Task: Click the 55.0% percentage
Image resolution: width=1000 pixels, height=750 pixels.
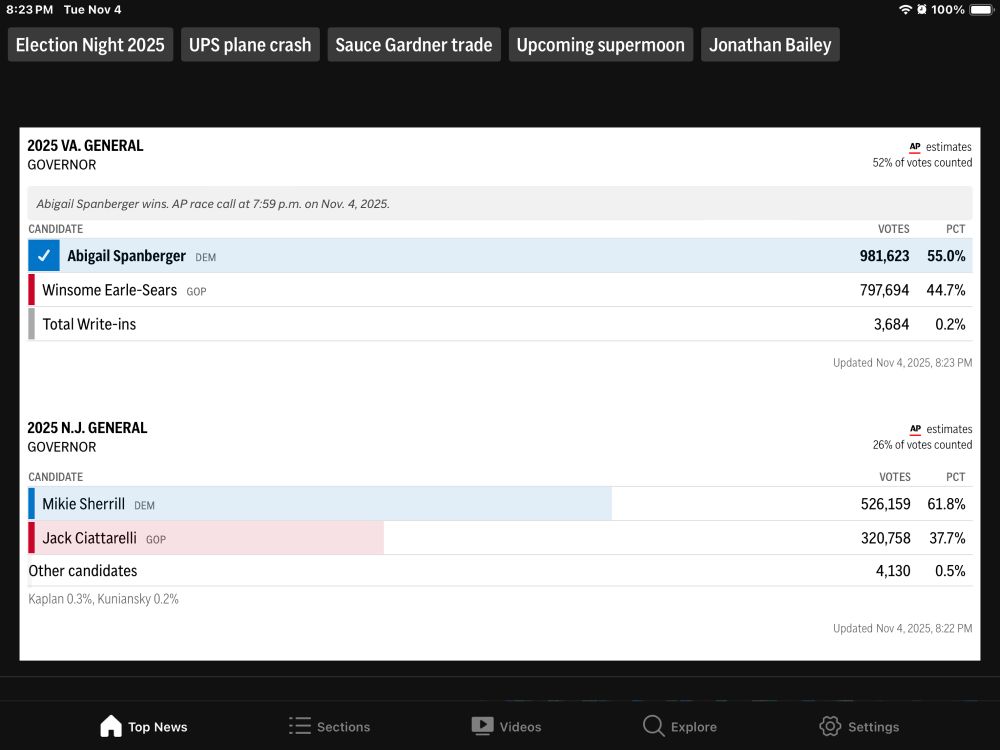Action: (x=946, y=256)
